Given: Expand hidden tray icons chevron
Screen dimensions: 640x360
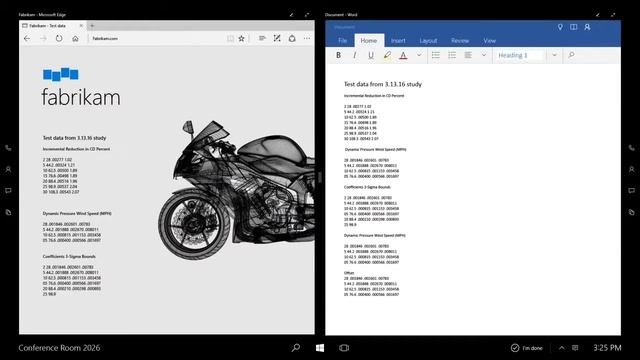Looking at the screenshot, I should click(x=562, y=348).
